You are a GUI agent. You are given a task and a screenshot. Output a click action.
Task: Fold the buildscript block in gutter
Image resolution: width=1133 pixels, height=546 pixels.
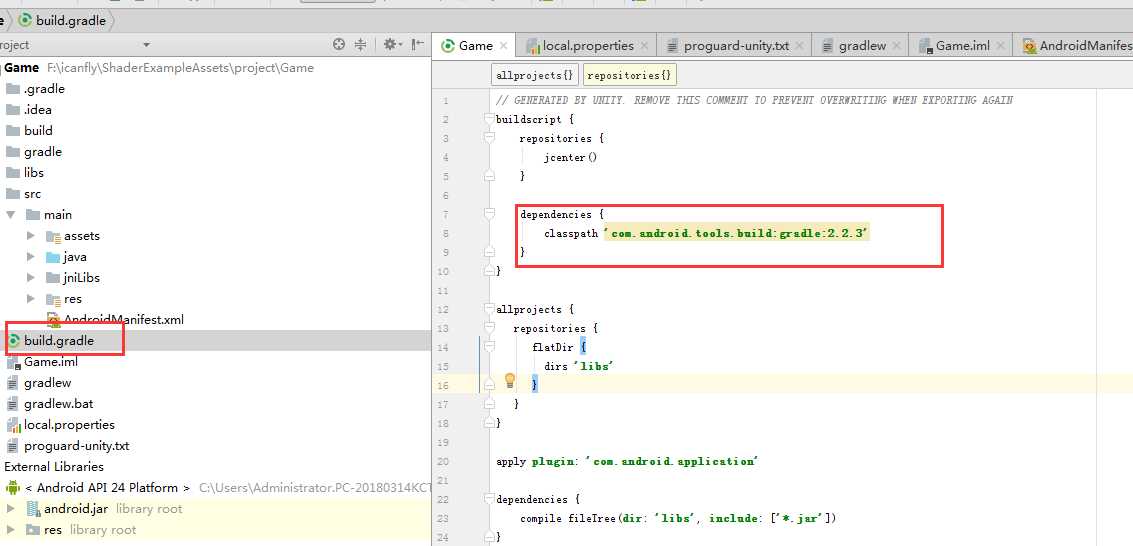pos(489,120)
